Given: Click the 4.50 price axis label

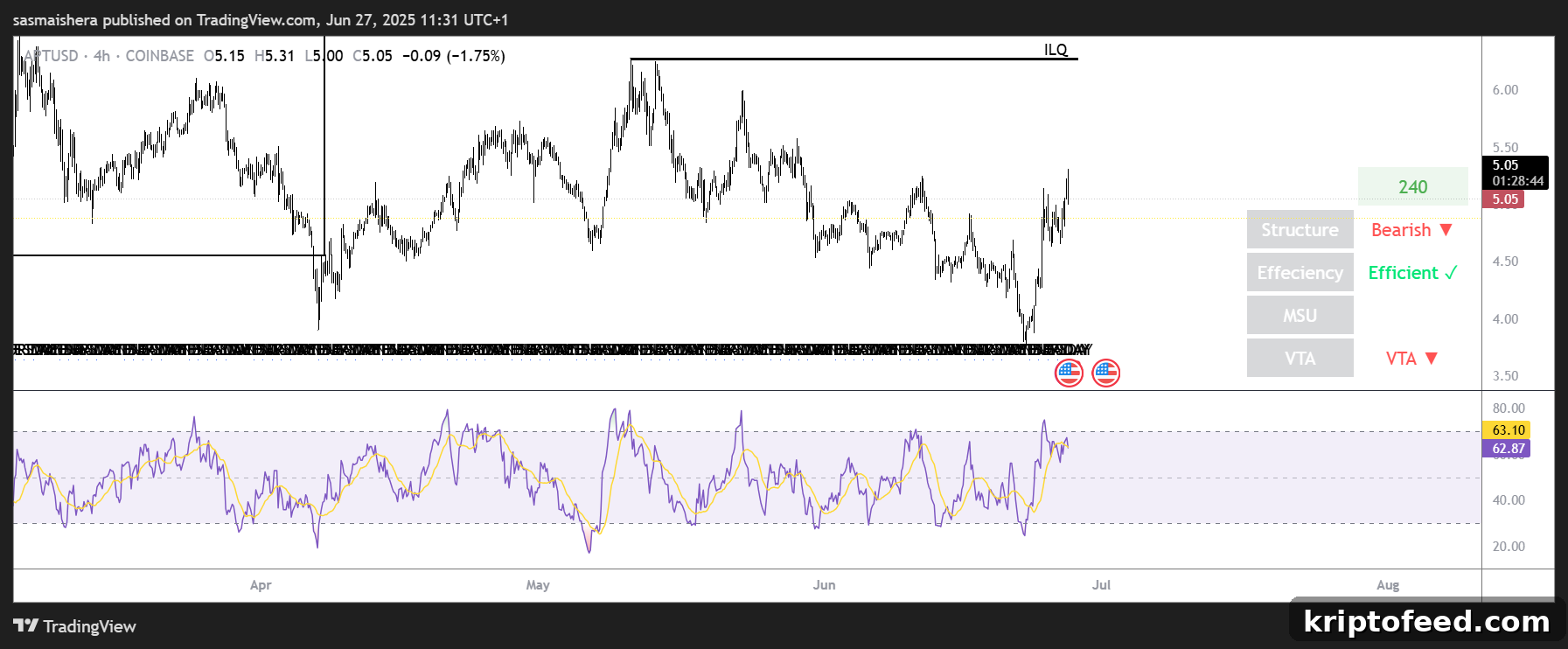Looking at the screenshot, I should tap(1505, 262).
